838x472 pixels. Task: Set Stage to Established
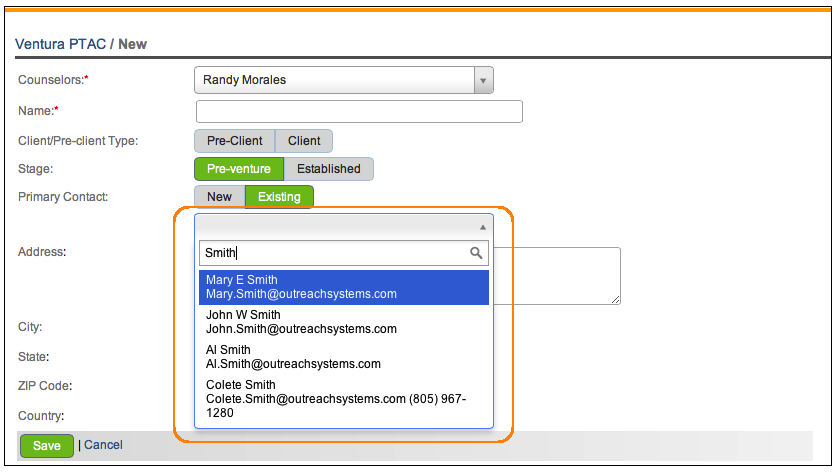coord(329,169)
